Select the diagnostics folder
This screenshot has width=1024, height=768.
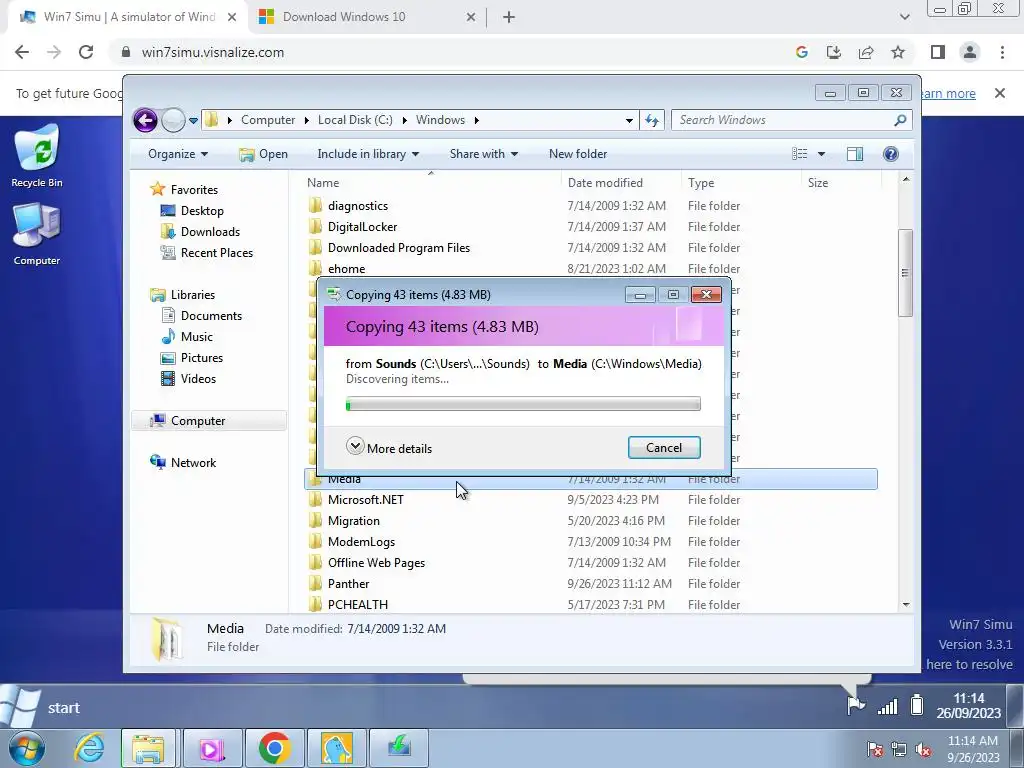click(x=358, y=206)
